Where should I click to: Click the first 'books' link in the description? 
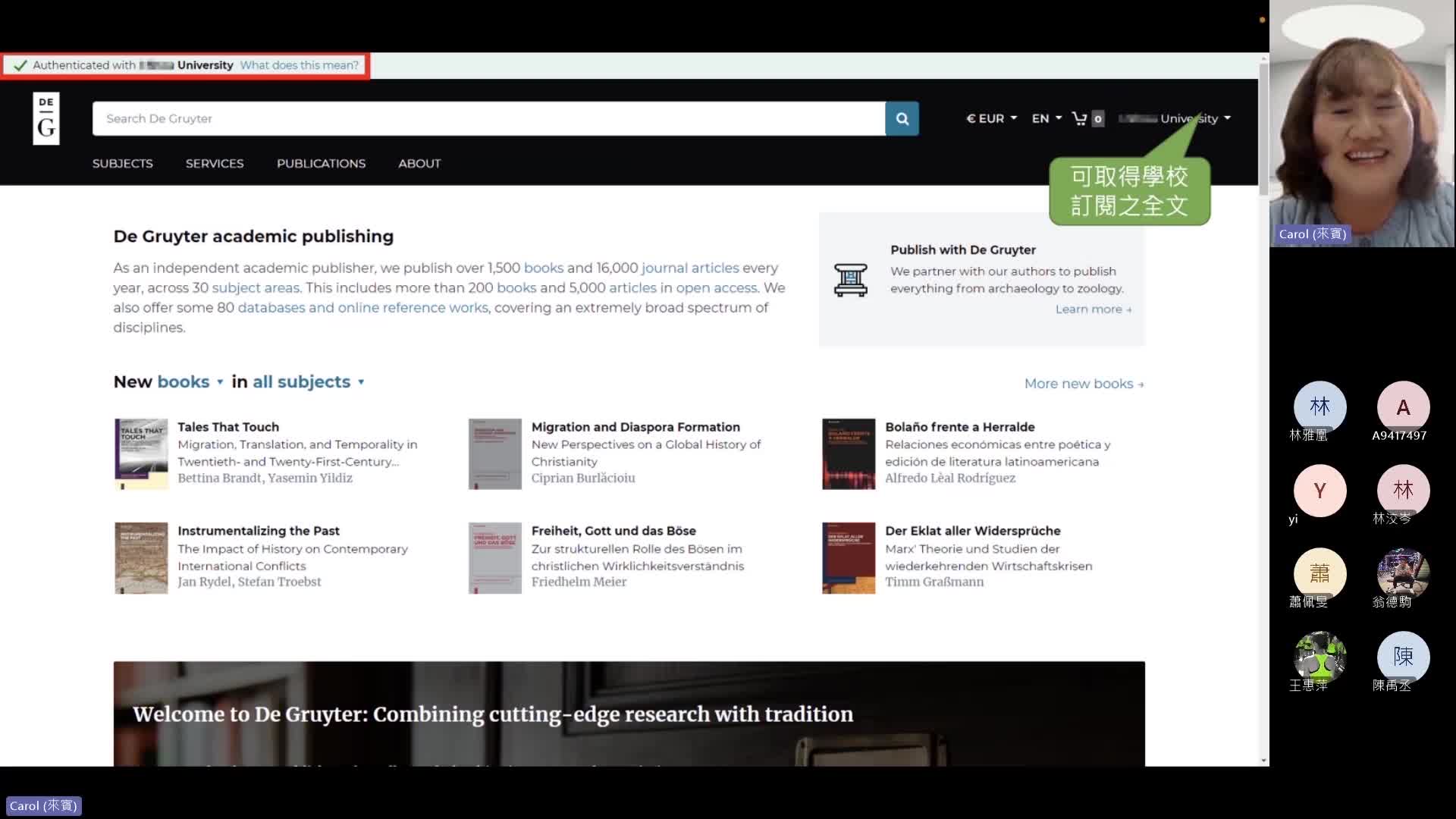tap(544, 268)
